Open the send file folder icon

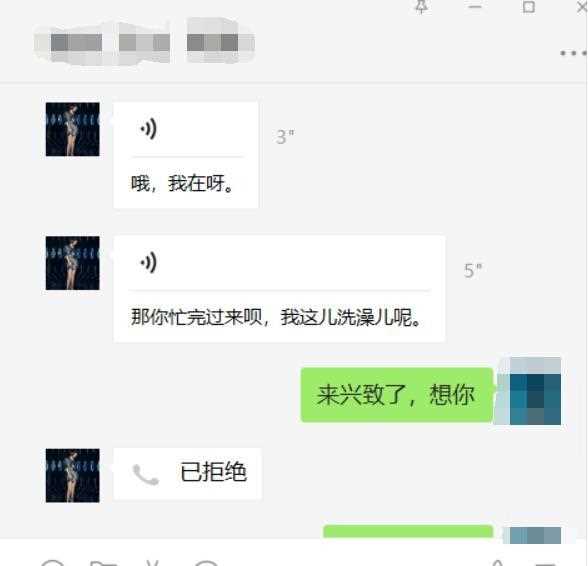(x=104, y=563)
